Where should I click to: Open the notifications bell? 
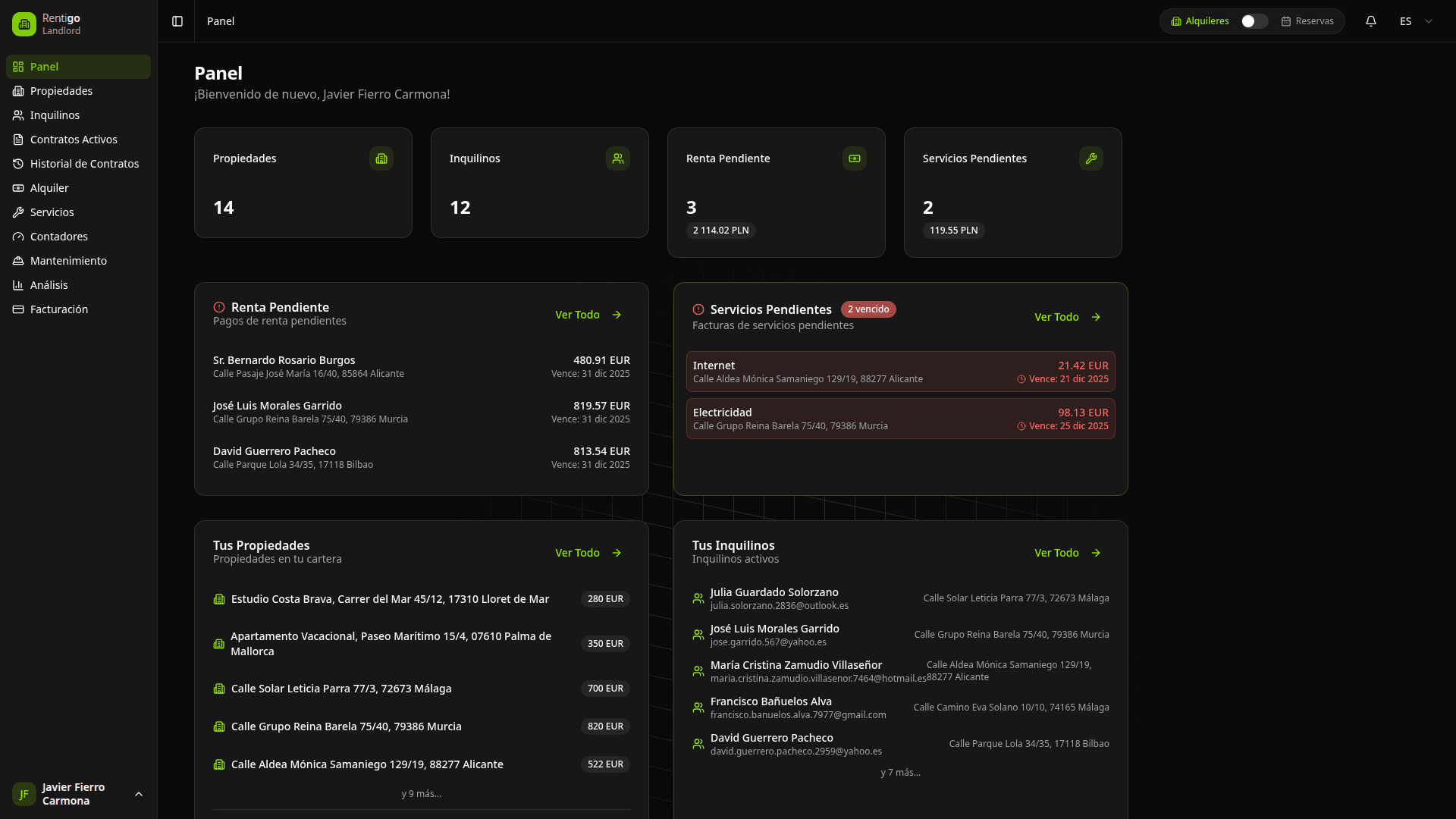pos(1371,21)
